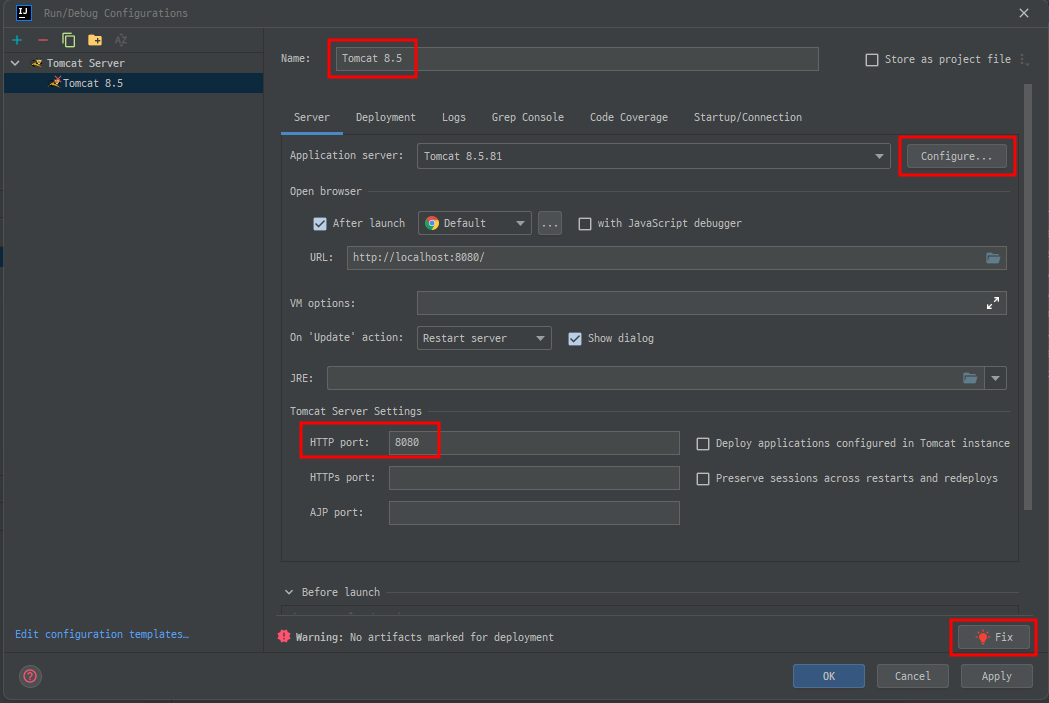Screen dimensions: 1049x703
Task: Enable Deploy applications configured in Tomcat instance
Action: pyautogui.click(x=703, y=444)
